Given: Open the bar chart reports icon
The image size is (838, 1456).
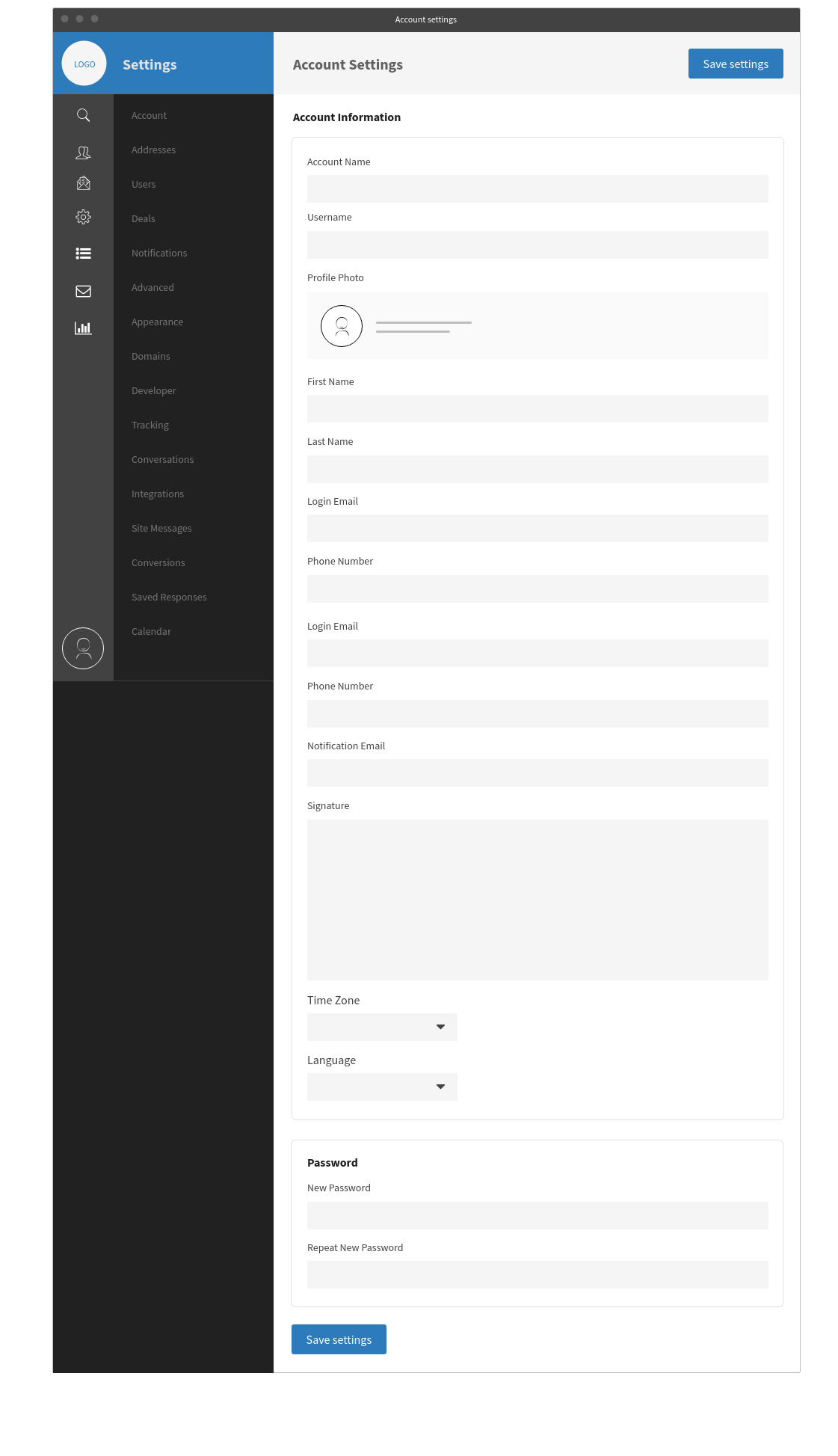Looking at the screenshot, I should pos(83,328).
